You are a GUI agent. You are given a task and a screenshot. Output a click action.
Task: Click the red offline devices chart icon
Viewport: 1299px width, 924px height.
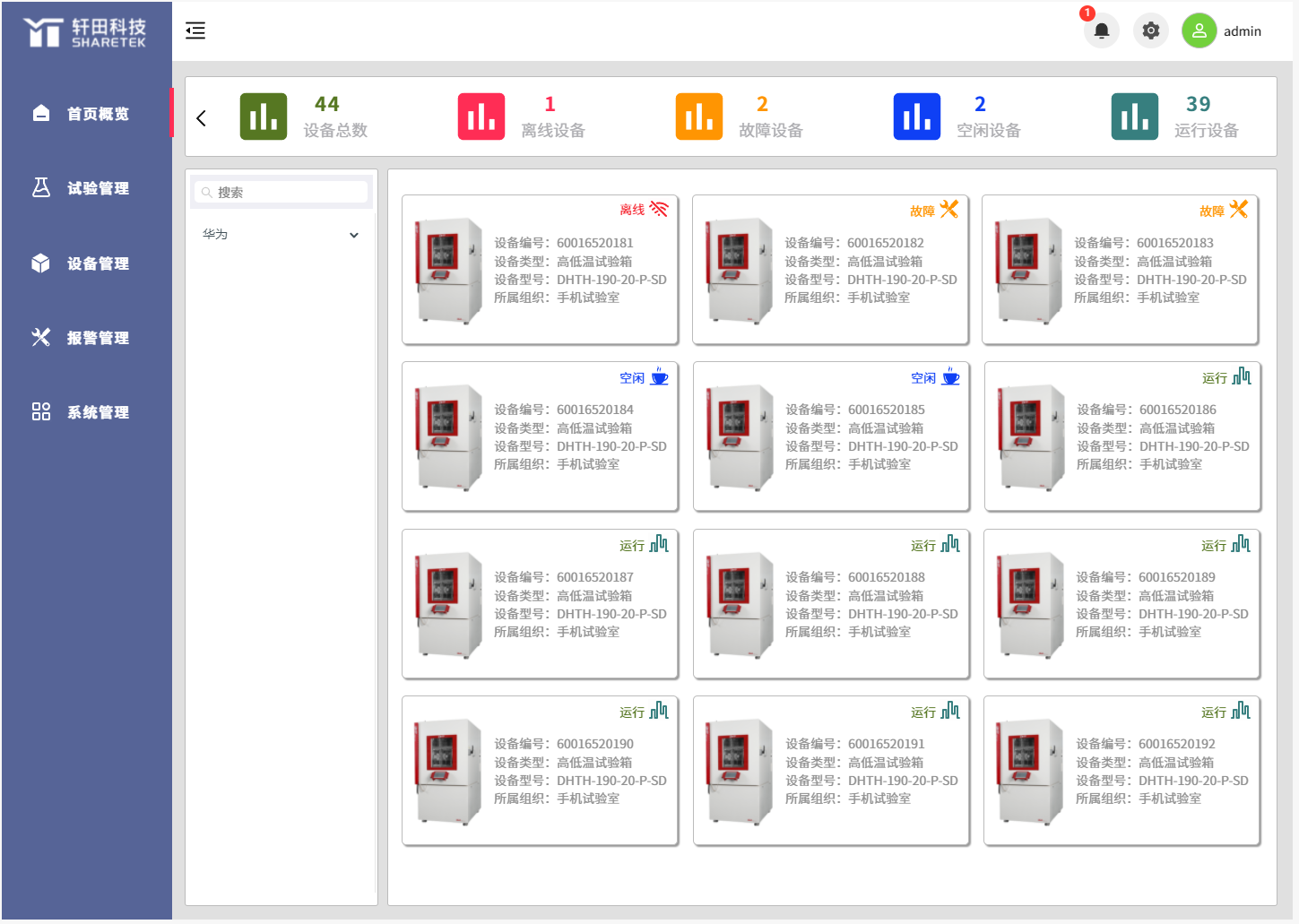point(481,117)
